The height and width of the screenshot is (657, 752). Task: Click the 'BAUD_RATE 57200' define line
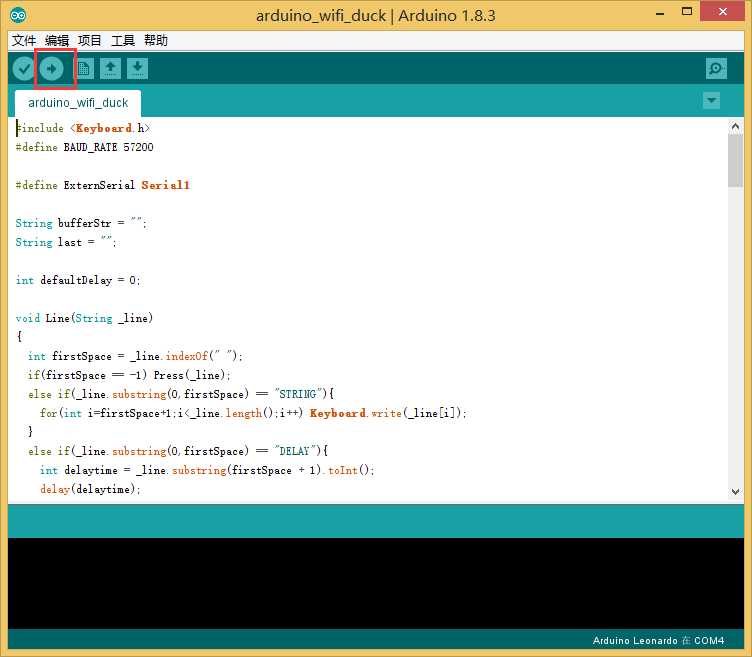pyautogui.click(x=84, y=147)
